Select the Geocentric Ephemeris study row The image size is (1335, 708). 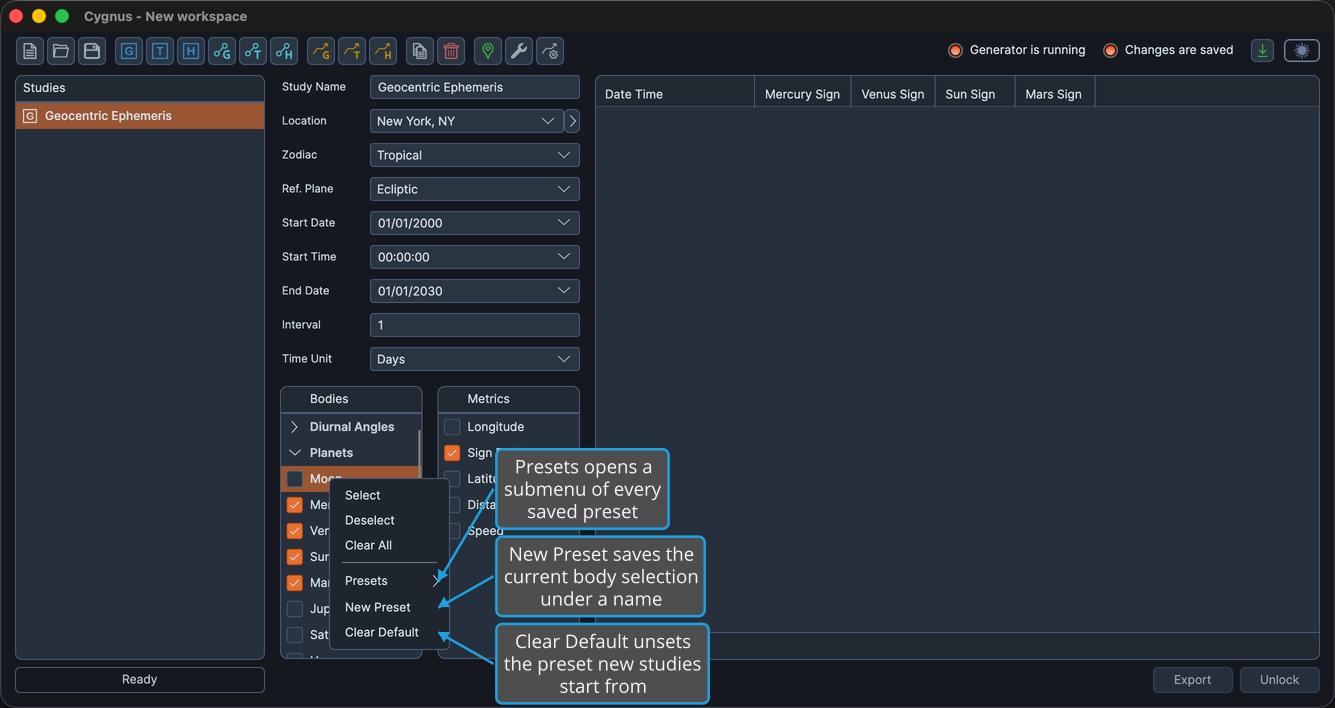[140, 116]
